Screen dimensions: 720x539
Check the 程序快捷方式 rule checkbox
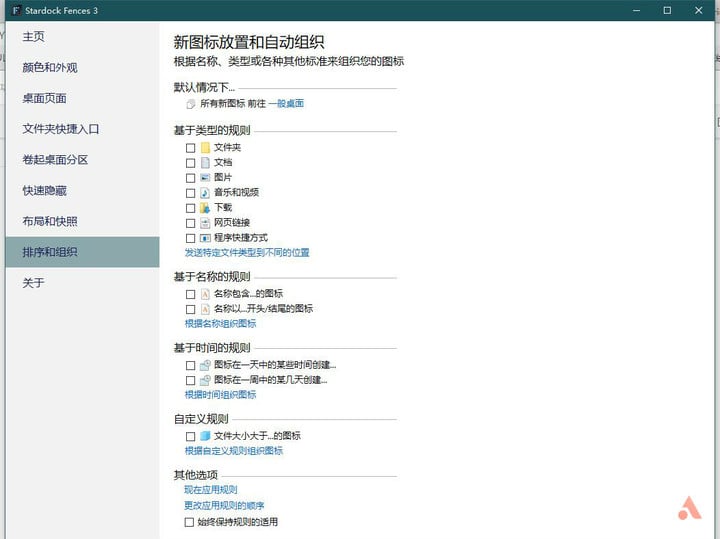[x=191, y=238]
